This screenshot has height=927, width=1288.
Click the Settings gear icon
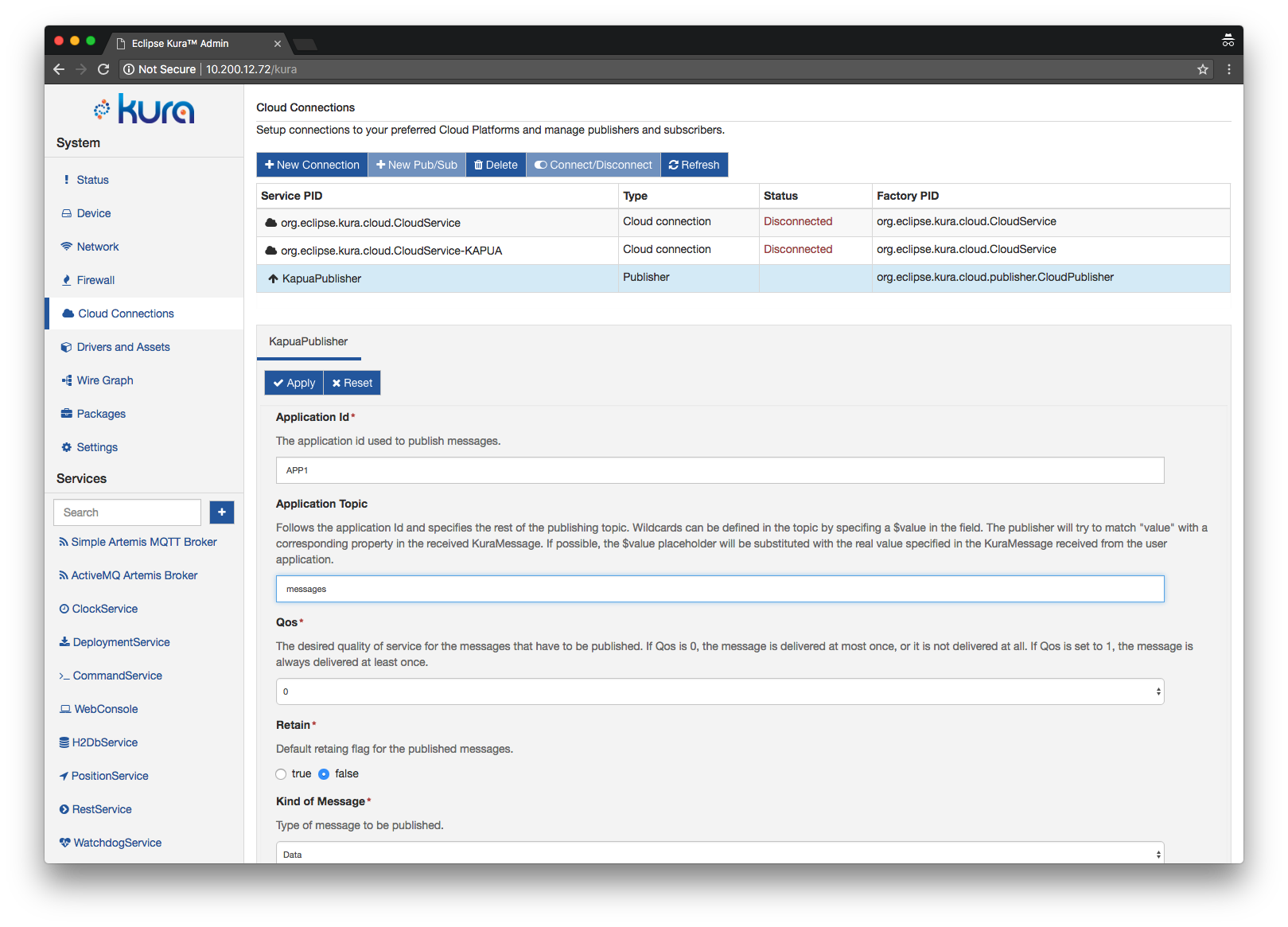point(67,447)
